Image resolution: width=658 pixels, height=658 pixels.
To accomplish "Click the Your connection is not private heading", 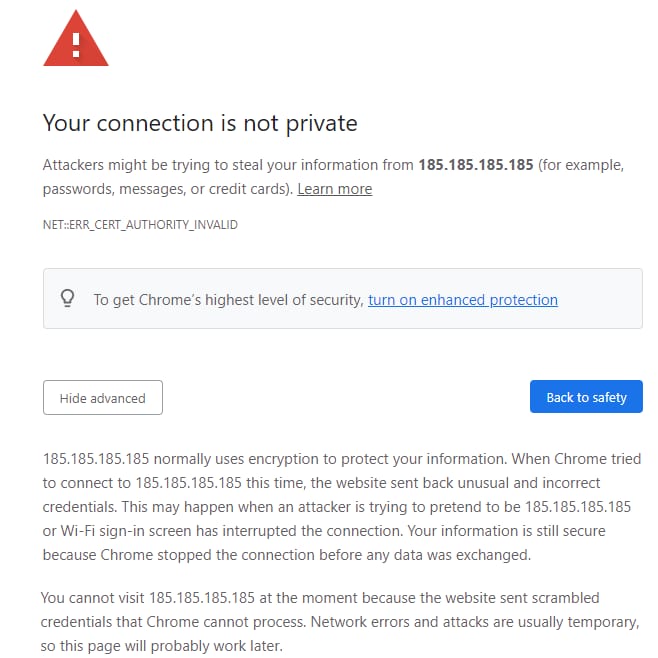I will pos(199,123).
